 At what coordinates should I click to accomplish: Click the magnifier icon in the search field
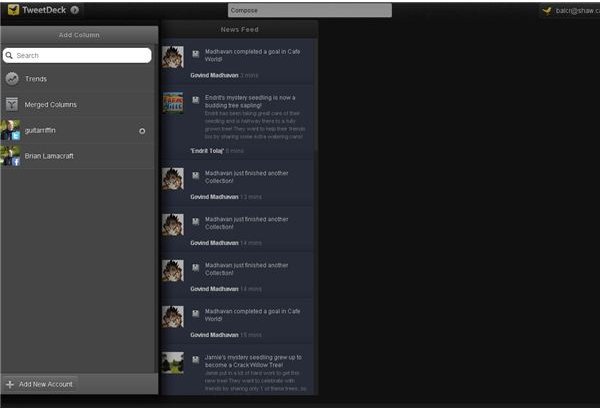point(9,55)
